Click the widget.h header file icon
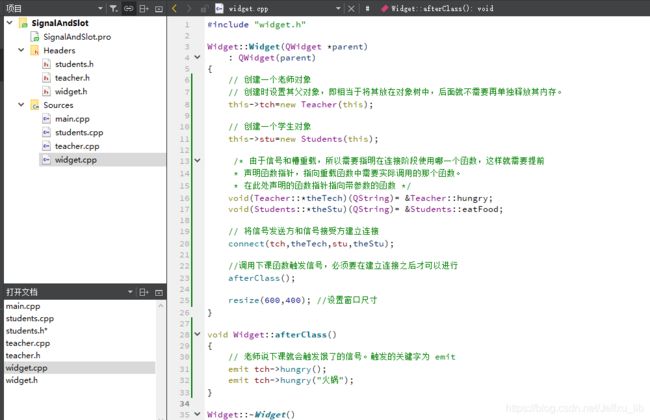The image size is (650, 420). 46,92
